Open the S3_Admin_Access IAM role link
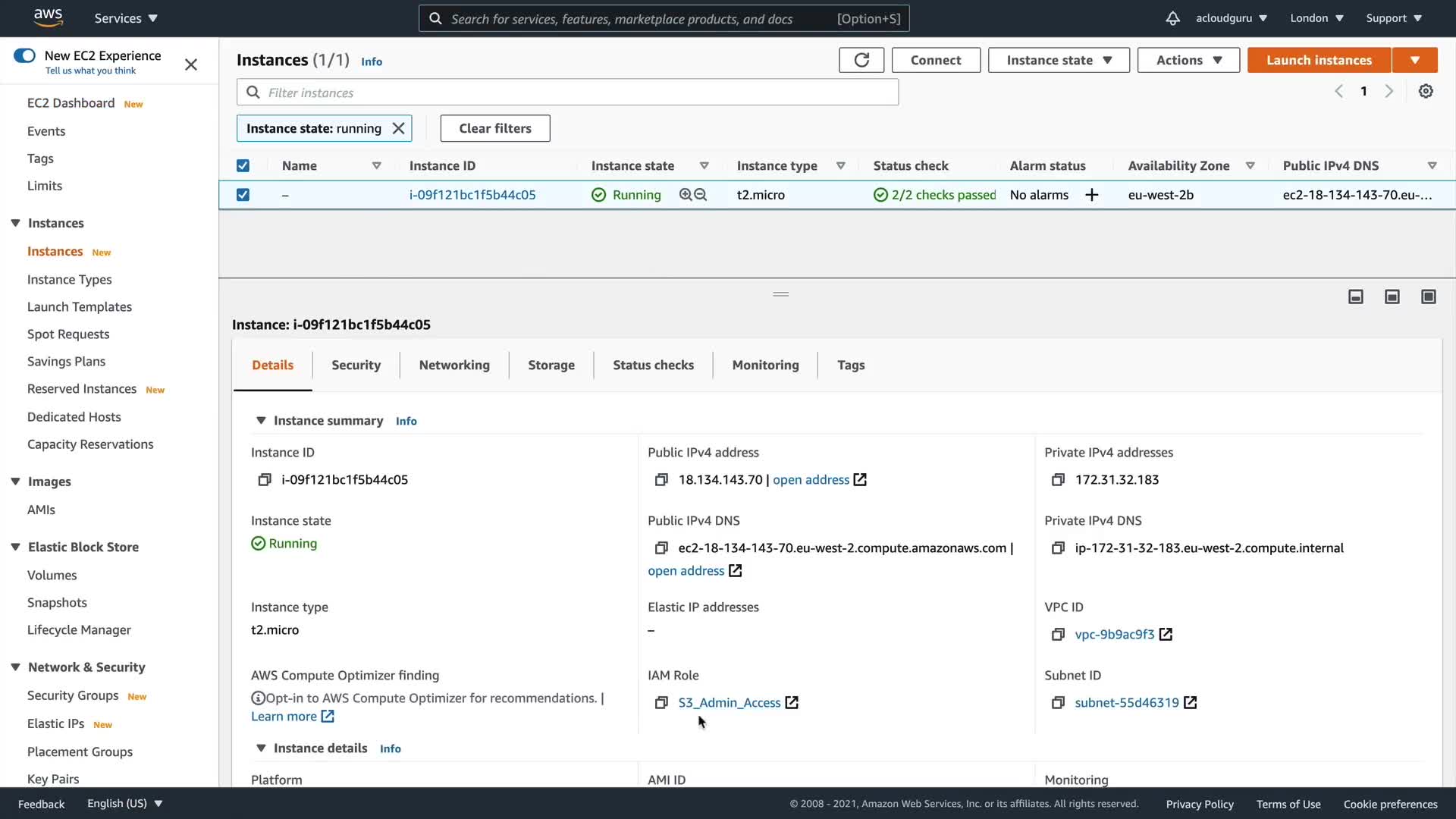This screenshot has width=1456, height=819. pos(729,703)
